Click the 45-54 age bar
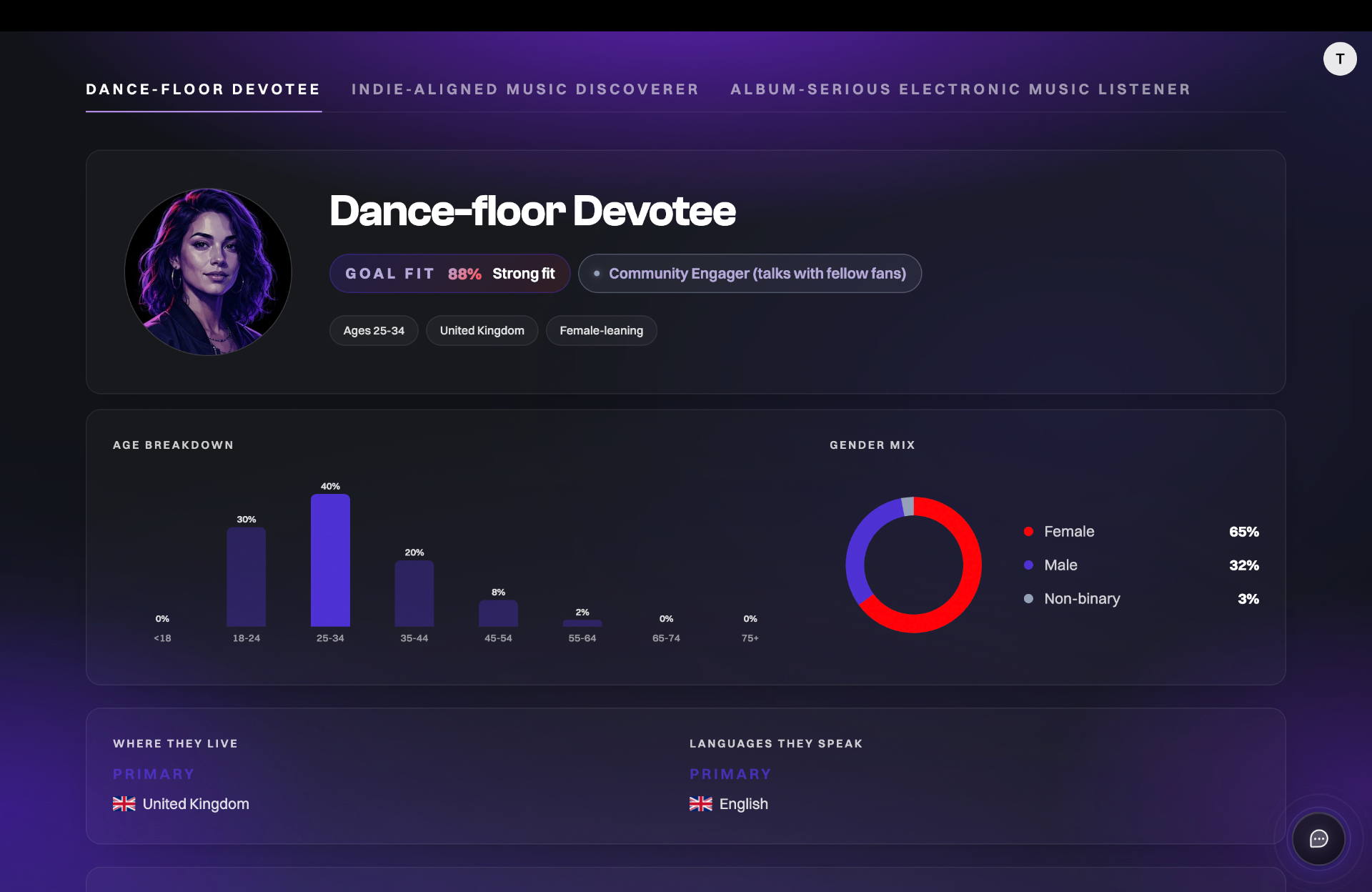Image resolution: width=1372 pixels, height=892 pixels. click(498, 614)
